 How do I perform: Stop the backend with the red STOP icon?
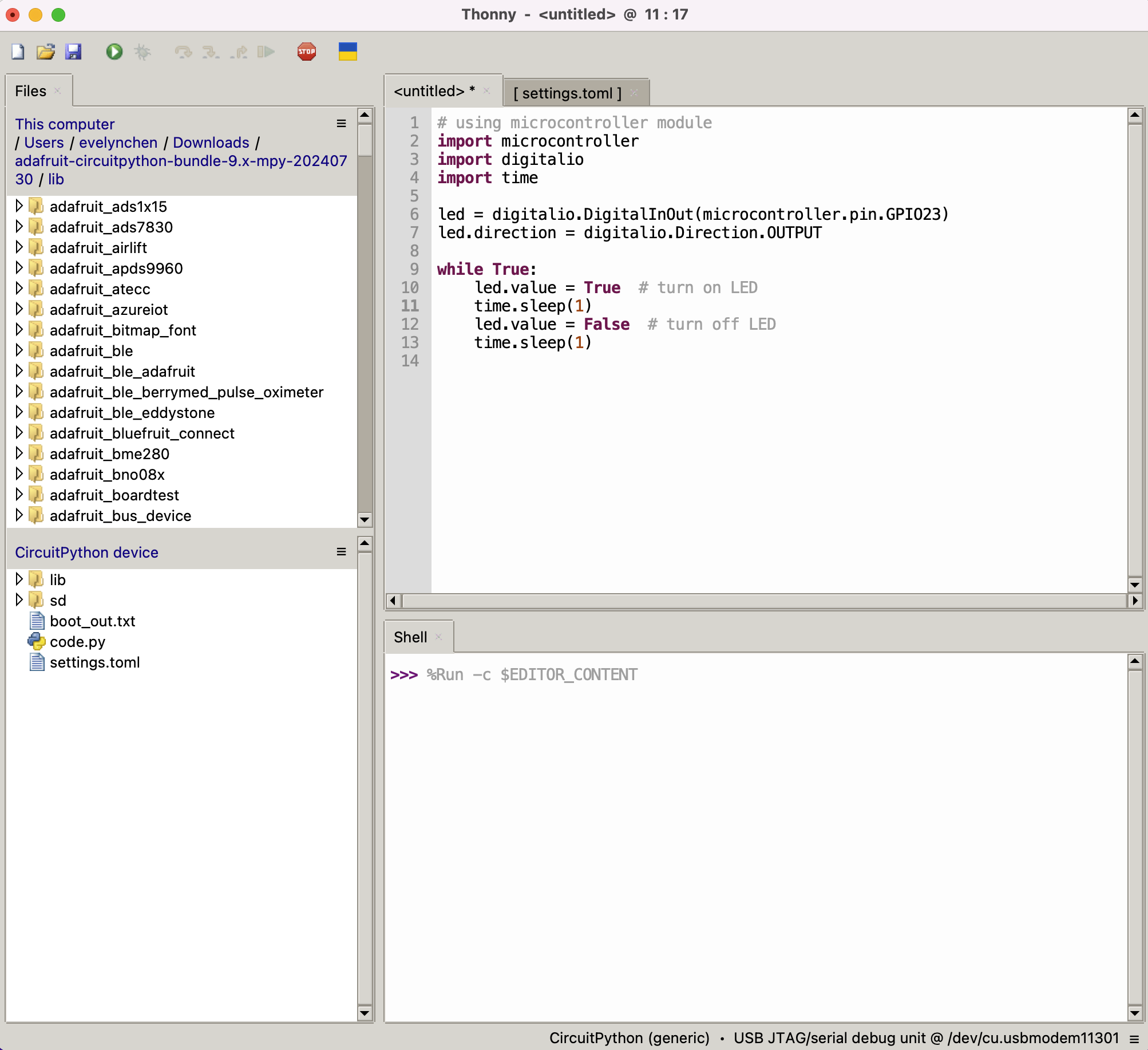[x=307, y=52]
